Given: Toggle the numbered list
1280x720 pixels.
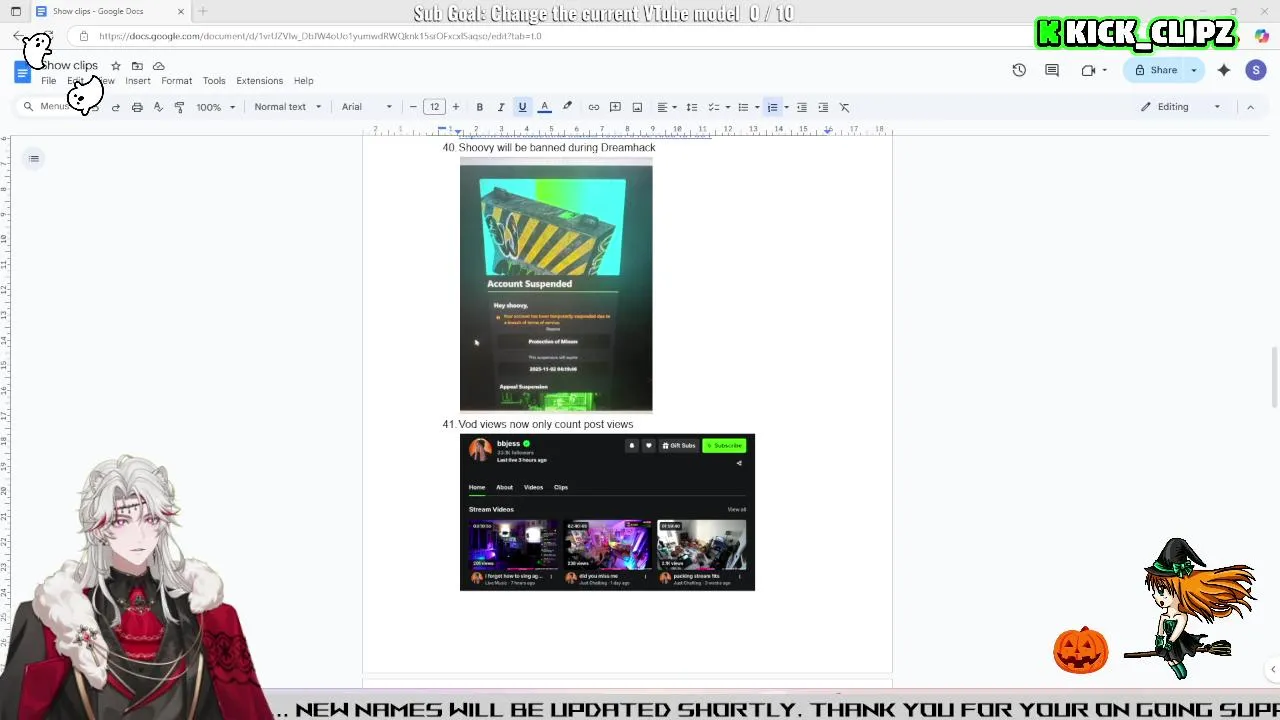Looking at the screenshot, I should [772, 107].
